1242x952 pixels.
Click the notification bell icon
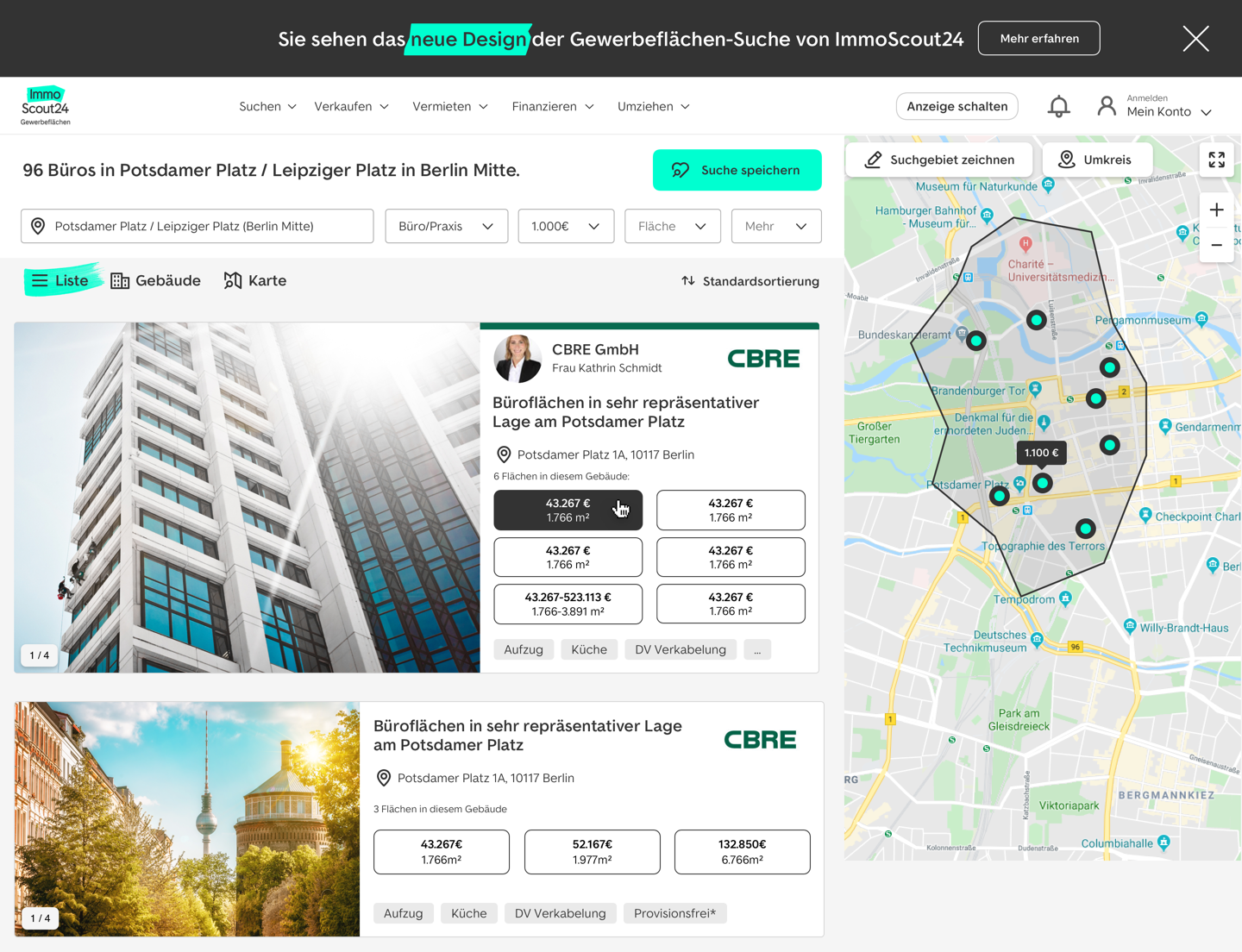(1058, 106)
